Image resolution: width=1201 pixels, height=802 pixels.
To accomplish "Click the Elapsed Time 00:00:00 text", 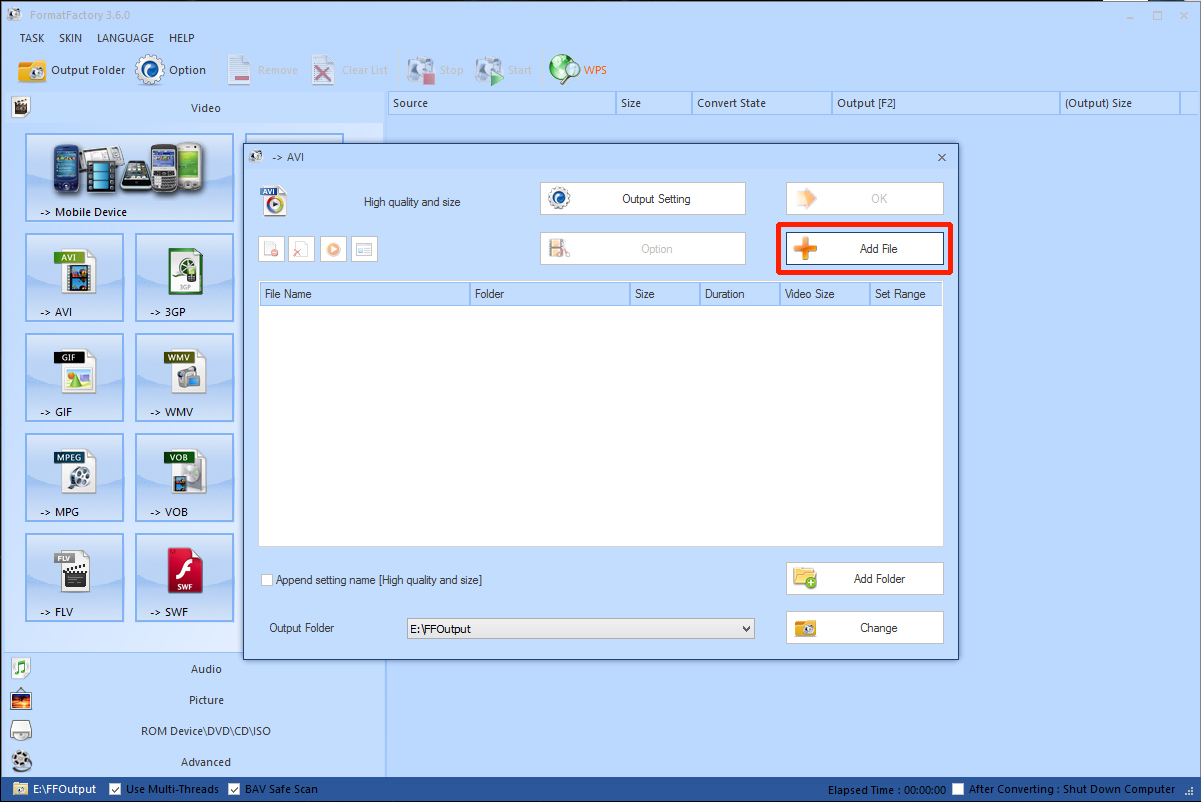I will 887,790.
